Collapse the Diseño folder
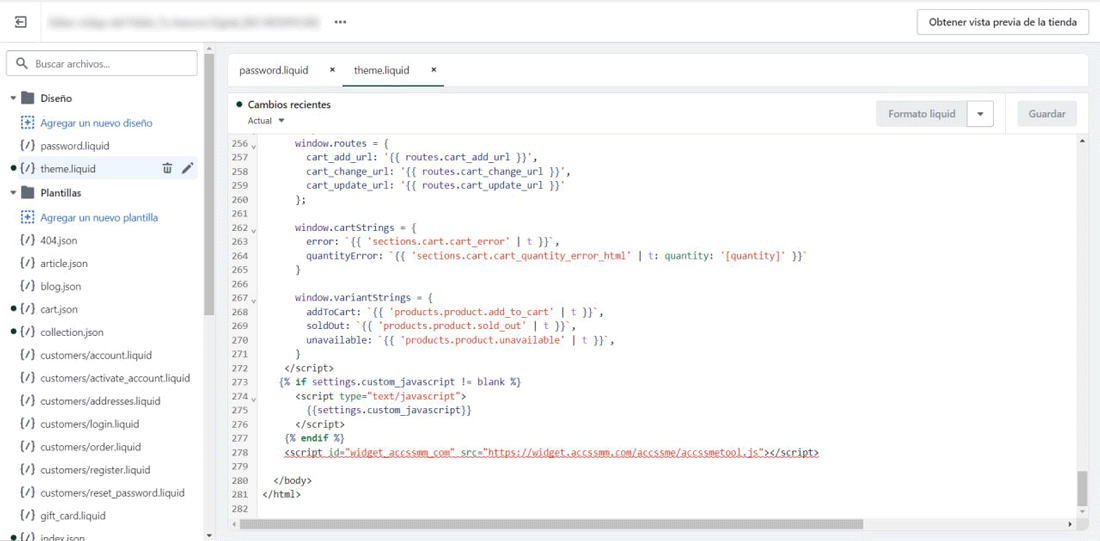Image resolution: width=1100 pixels, height=541 pixels. coord(13,98)
